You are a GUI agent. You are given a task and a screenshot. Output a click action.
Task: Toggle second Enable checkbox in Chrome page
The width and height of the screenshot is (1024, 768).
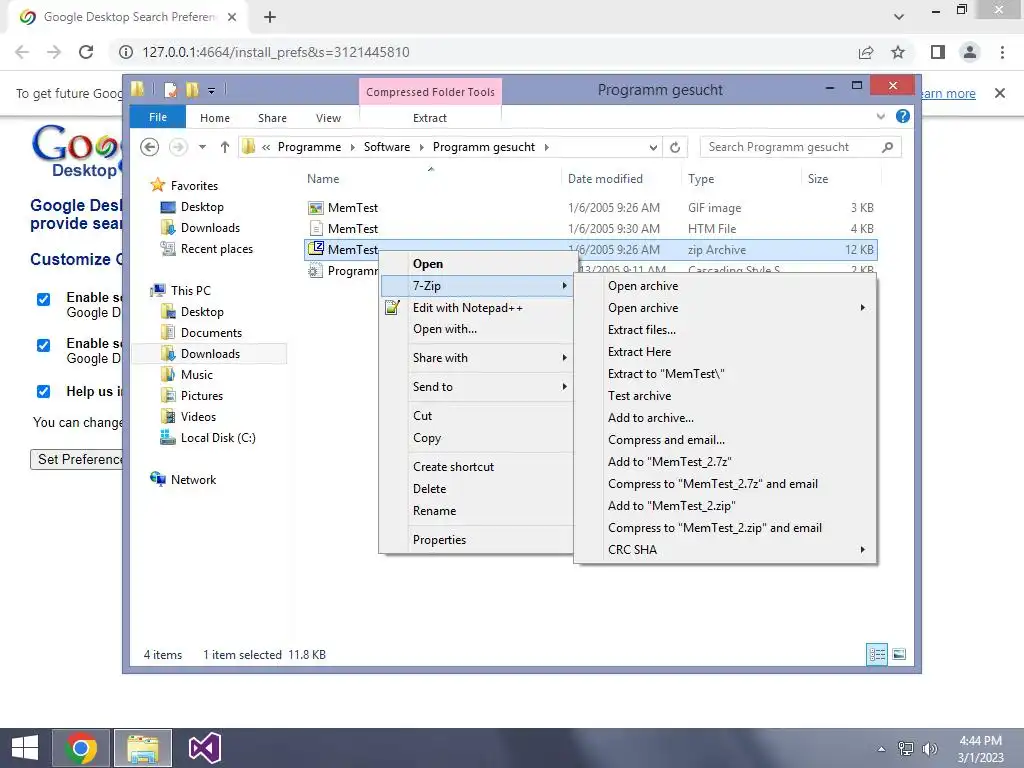[43, 345]
